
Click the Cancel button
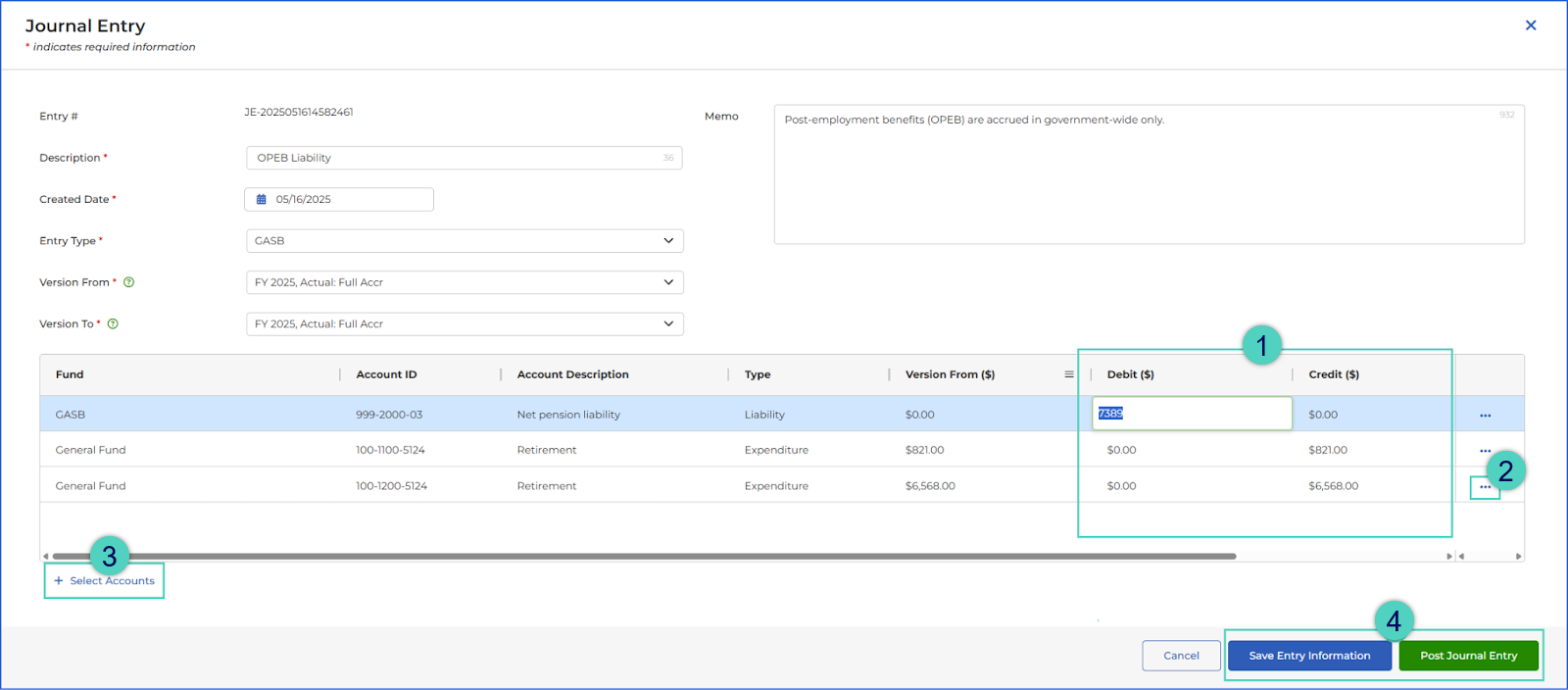[x=1181, y=656]
